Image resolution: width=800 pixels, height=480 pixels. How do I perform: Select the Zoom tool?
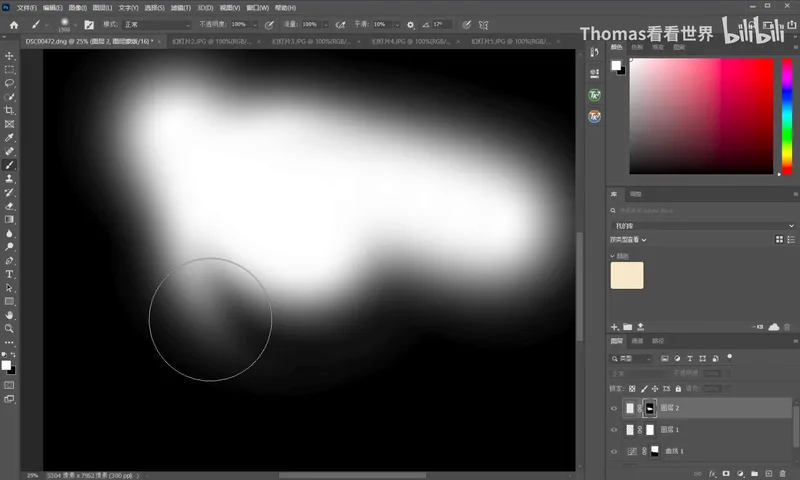click(9, 329)
